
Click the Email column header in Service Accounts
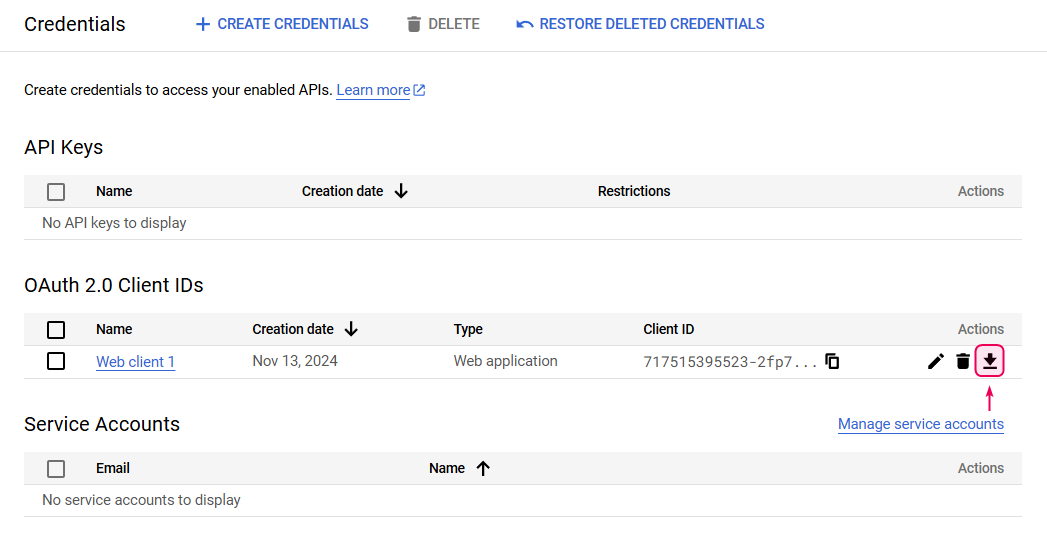[x=113, y=468]
